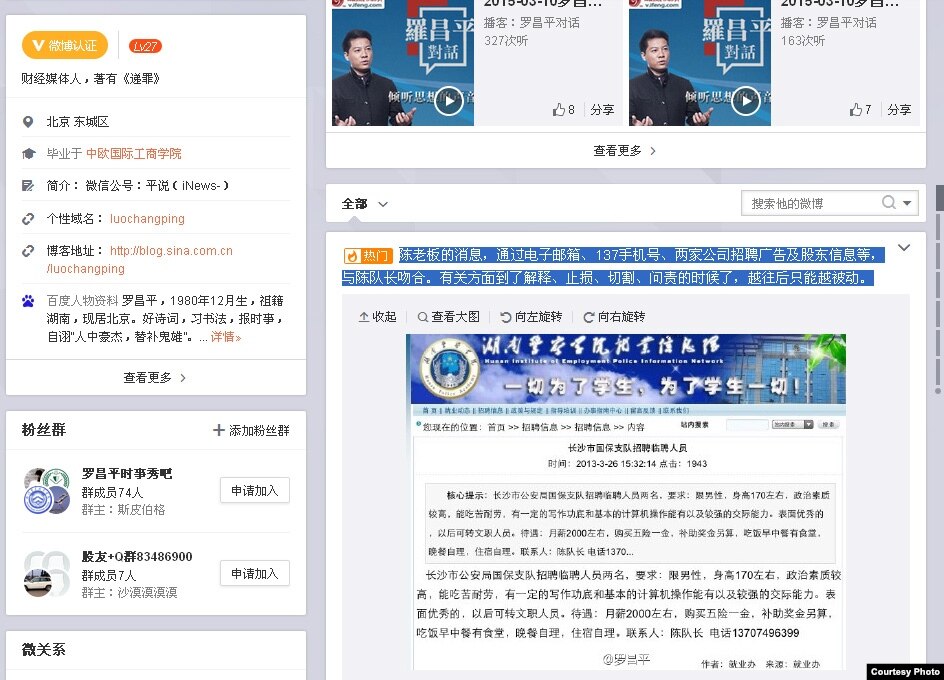Play the second 罗昌平对话 video
This screenshot has height=680, width=944.
coord(745,101)
